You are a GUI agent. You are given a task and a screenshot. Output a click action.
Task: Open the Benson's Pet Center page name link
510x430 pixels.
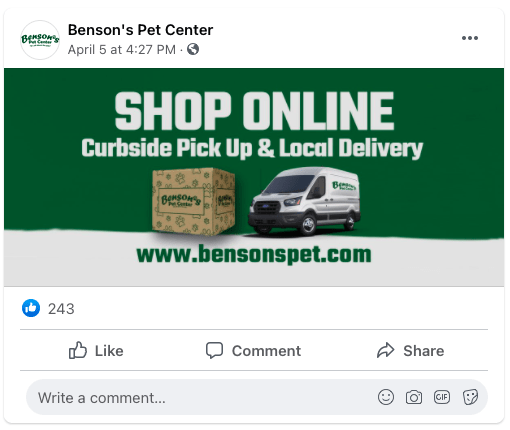pos(140,30)
